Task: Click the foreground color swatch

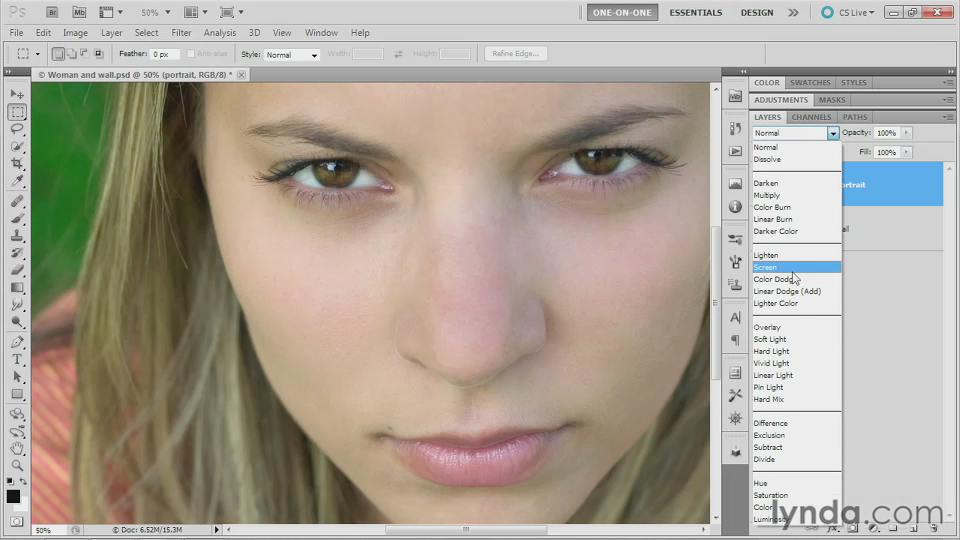Action: click(x=13, y=496)
